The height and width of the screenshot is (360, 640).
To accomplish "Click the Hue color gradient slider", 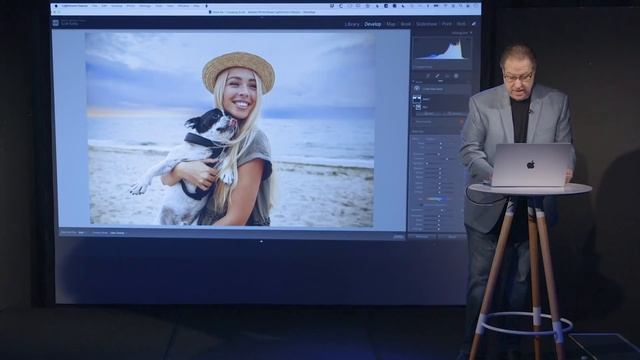I will coord(437,199).
